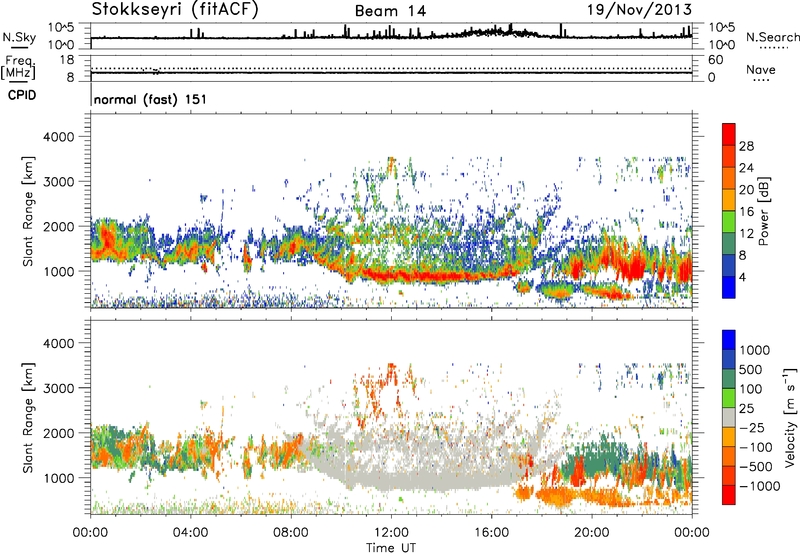Click the dark blue top of velocity colorbar

[729, 340]
